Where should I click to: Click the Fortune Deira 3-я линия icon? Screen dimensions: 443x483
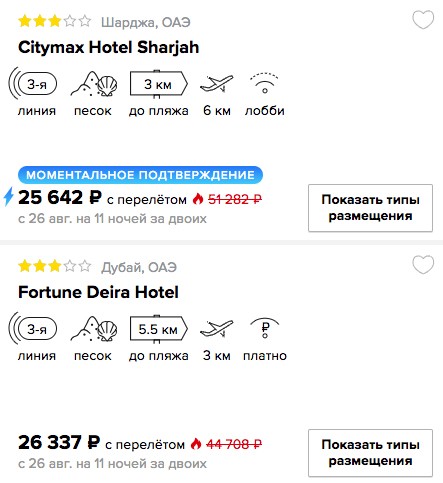(33, 329)
